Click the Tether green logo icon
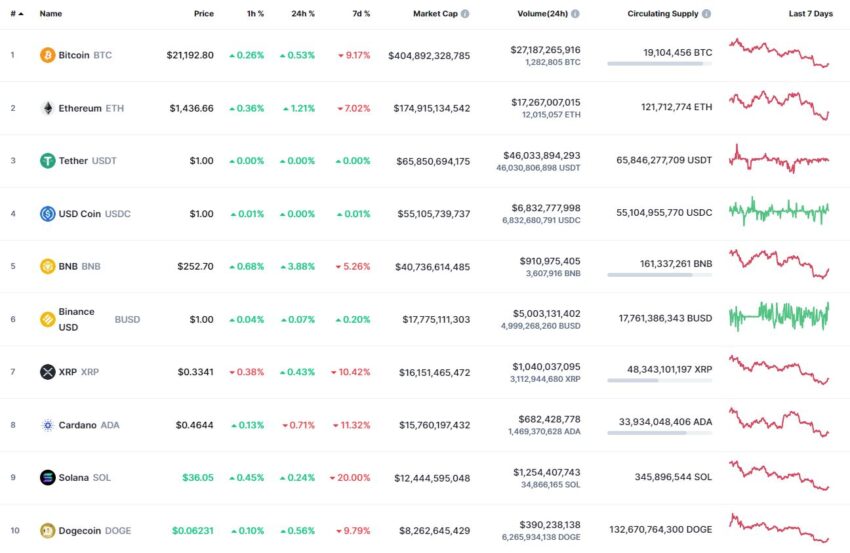 point(48,160)
